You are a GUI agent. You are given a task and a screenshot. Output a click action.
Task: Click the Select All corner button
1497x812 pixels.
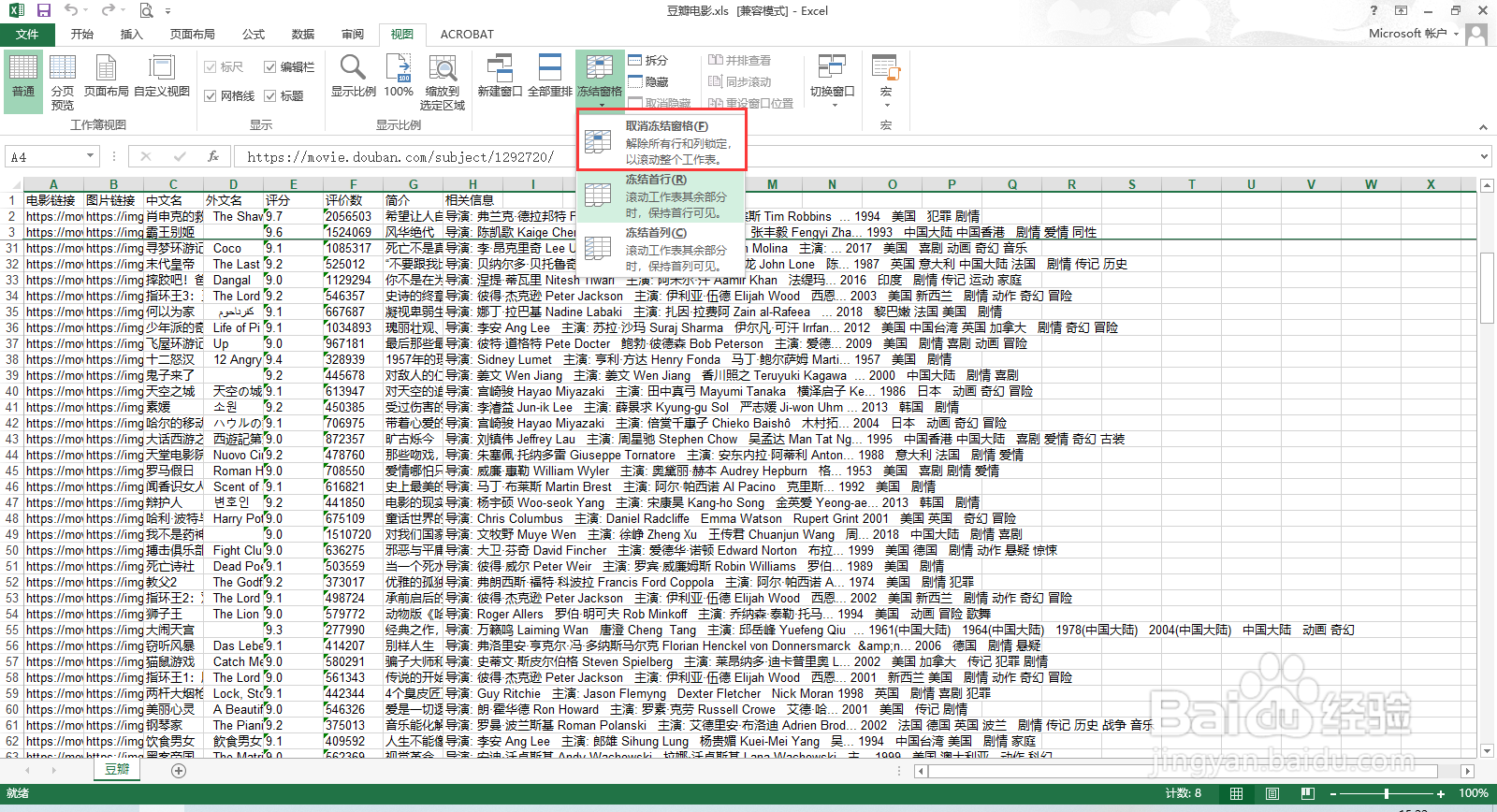[x=12, y=184]
